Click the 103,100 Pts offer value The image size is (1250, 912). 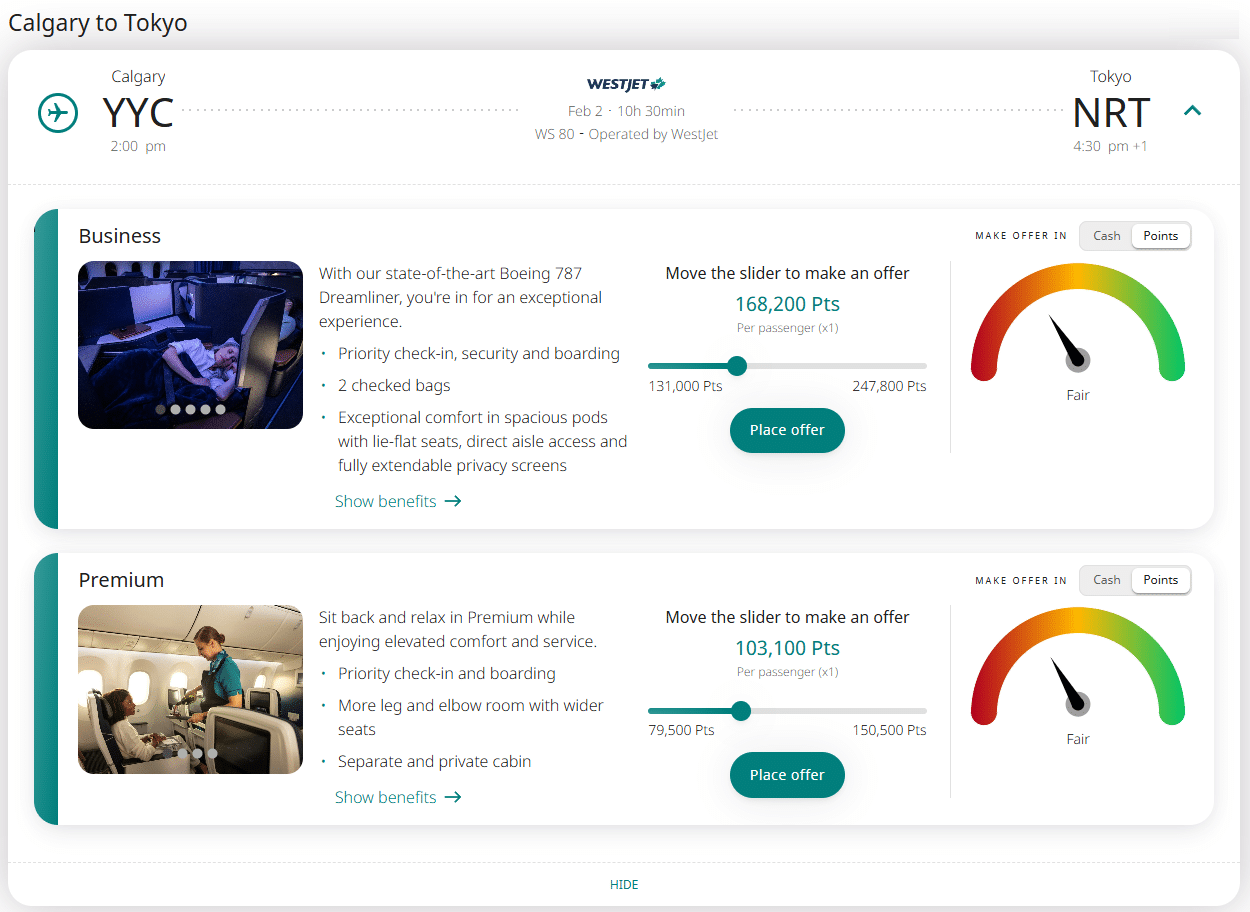pyautogui.click(x=787, y=648)
